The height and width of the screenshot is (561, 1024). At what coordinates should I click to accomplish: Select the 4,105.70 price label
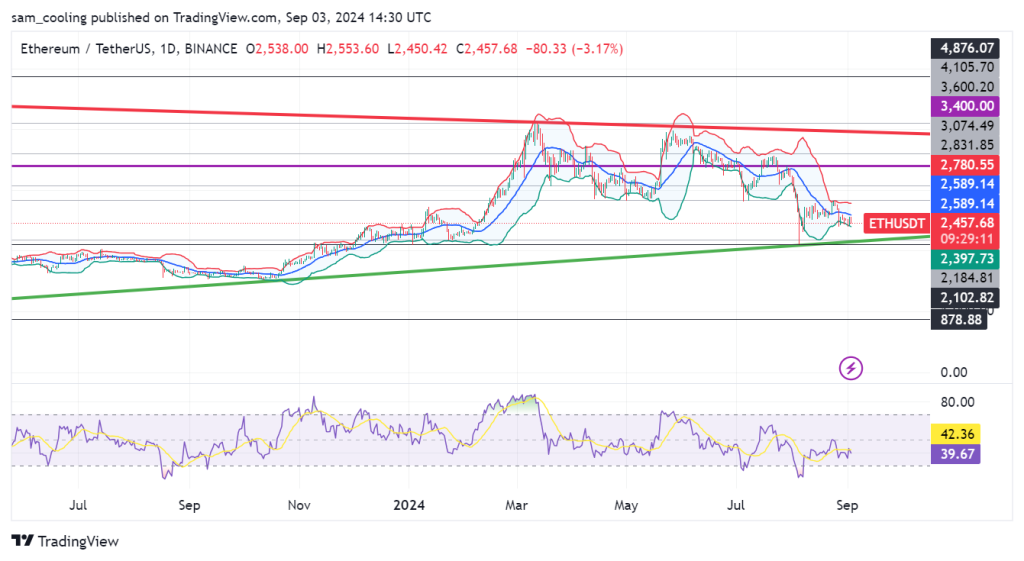[967, 67]
